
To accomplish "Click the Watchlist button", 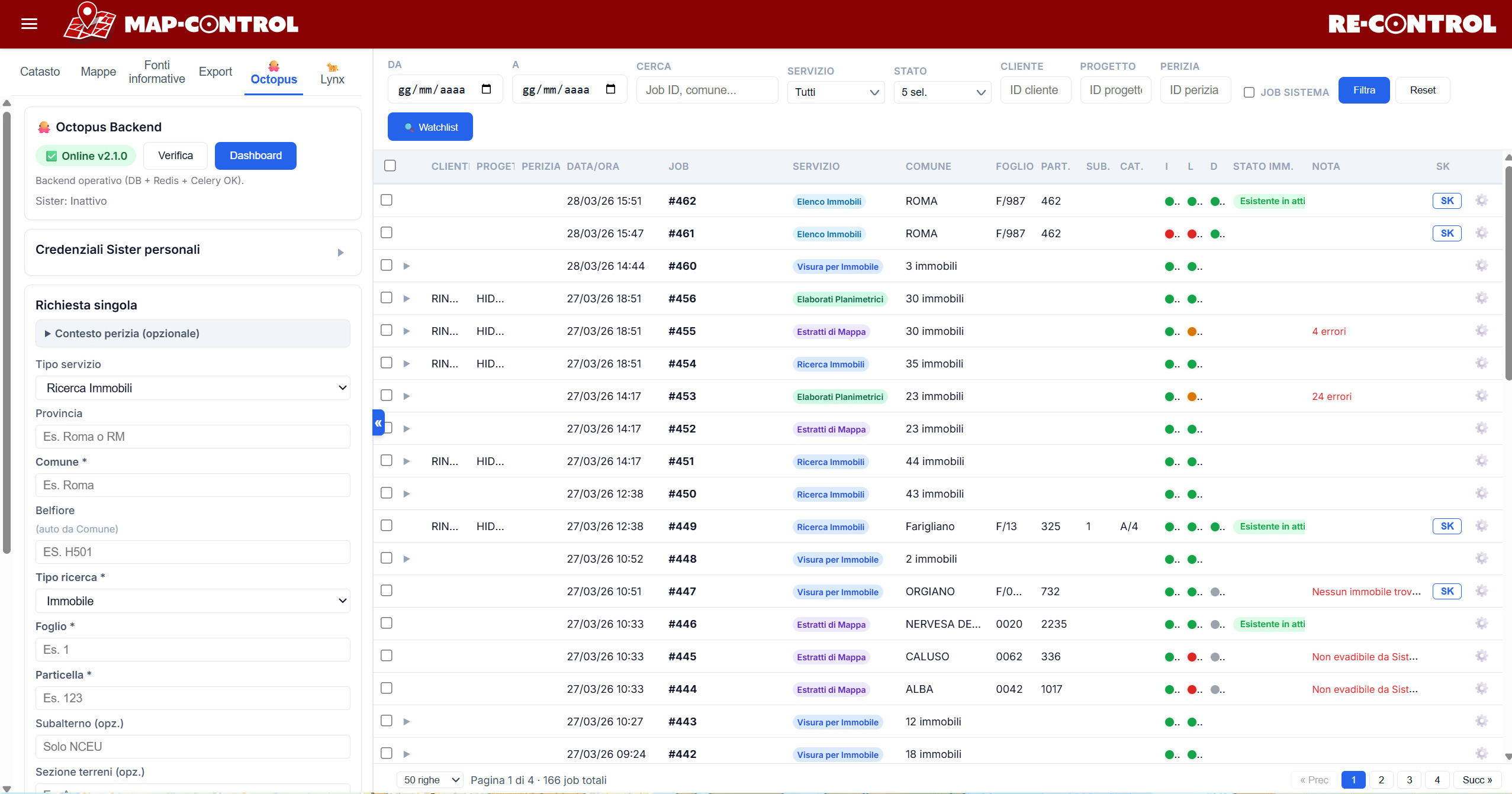I will [430, 127].
